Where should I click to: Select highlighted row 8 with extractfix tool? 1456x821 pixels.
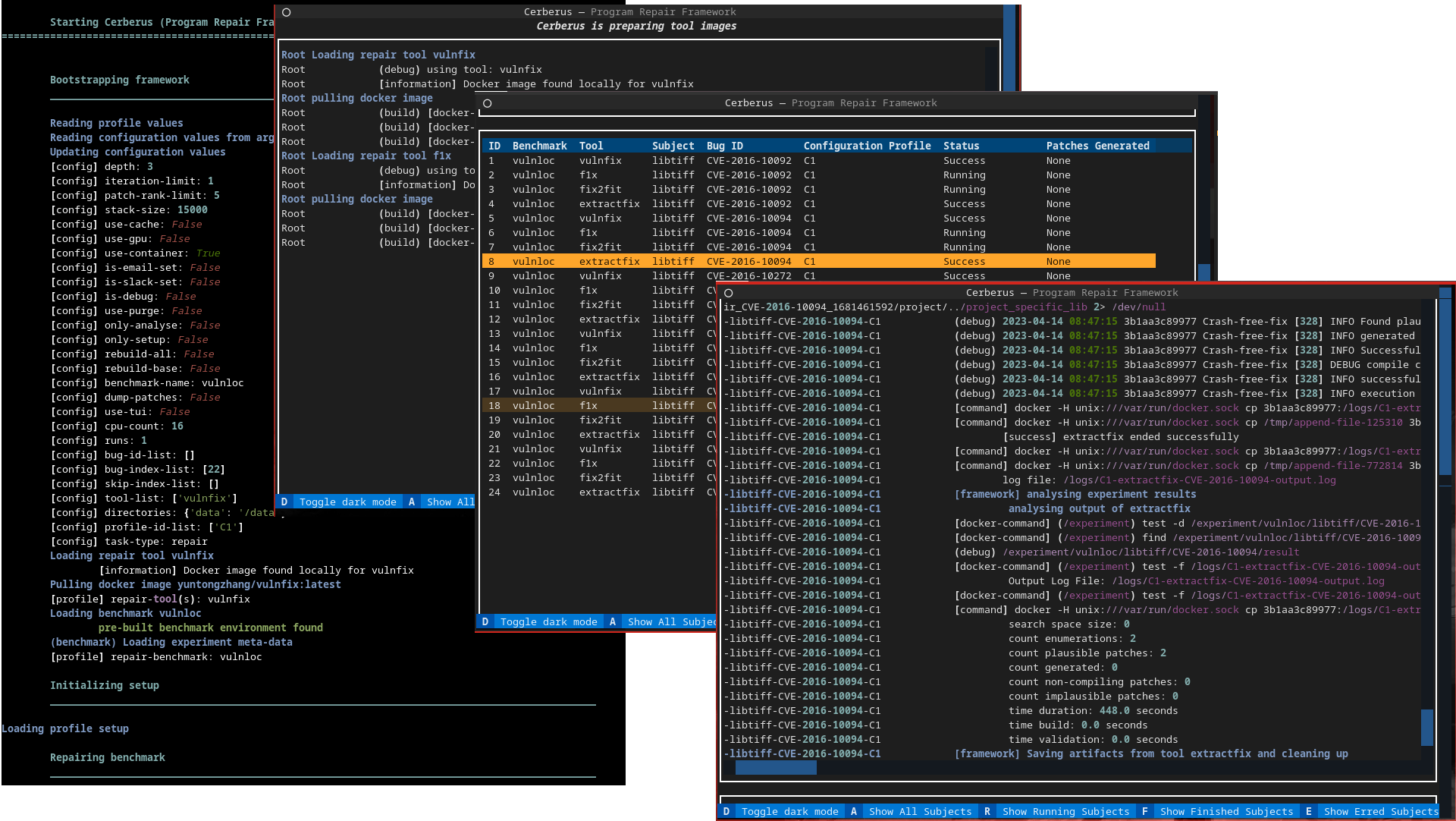pos(609,261)
